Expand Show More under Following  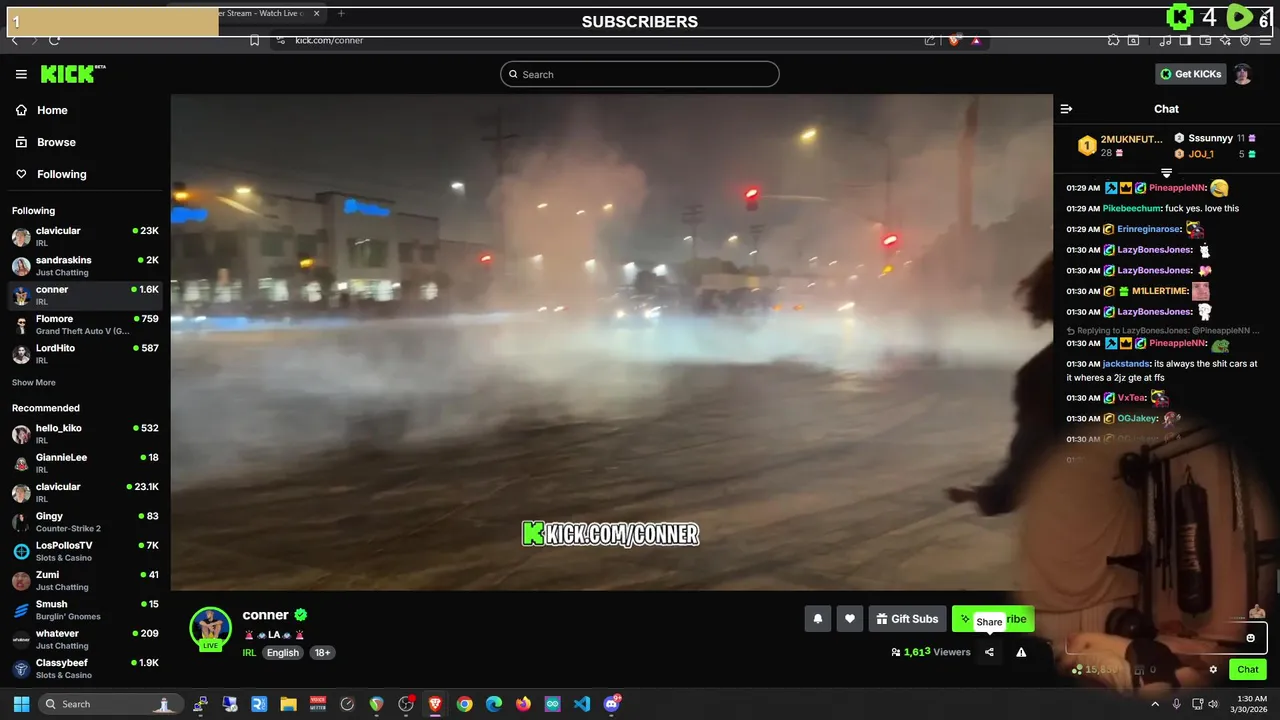click(x=34, y=383)
